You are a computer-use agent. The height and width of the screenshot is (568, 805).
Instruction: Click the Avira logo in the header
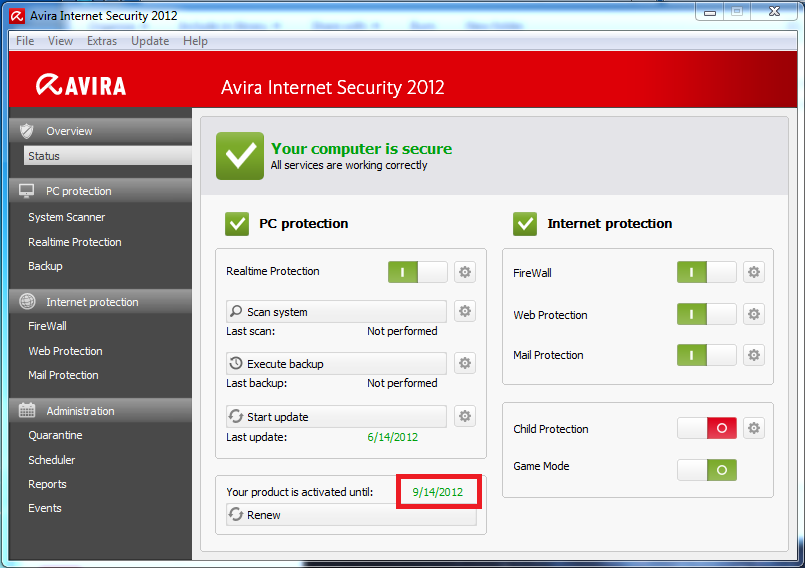point(81,85)
